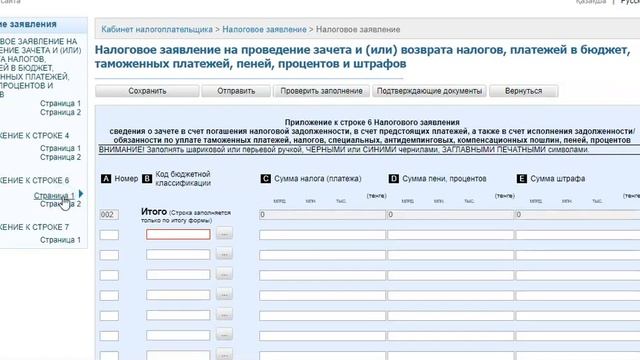Image resolution: width=640 pixels, height=360 pixels.
Task: Open Страница 1 under Приложение к строке 6
Action: click(x=54, y=196)
